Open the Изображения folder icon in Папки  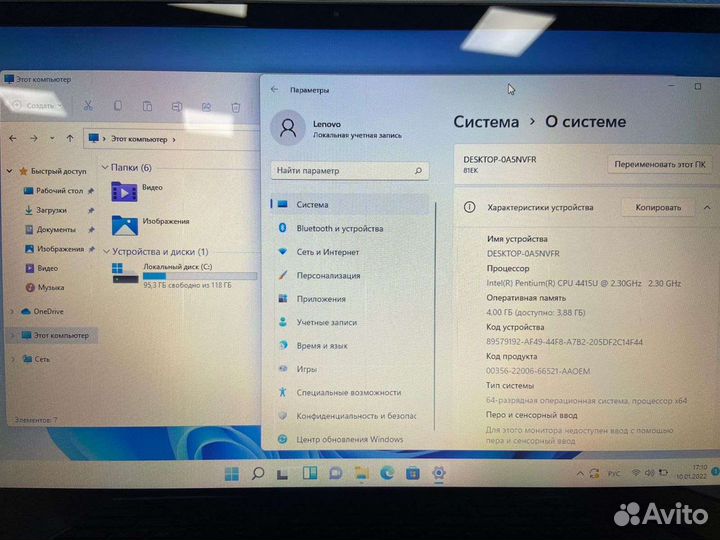(125, 226)
